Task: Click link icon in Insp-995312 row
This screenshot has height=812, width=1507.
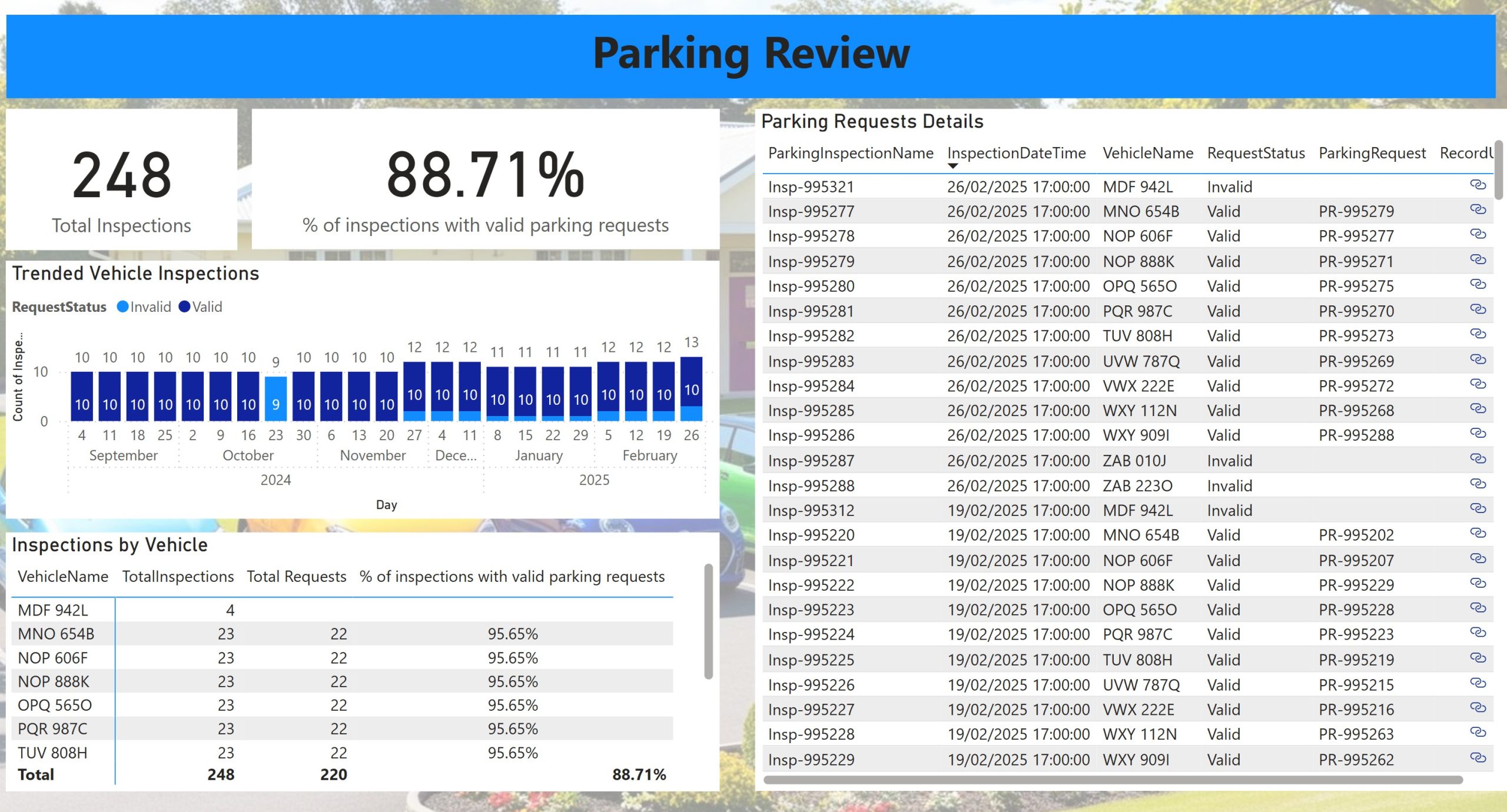Action: tap(1478, 509)
